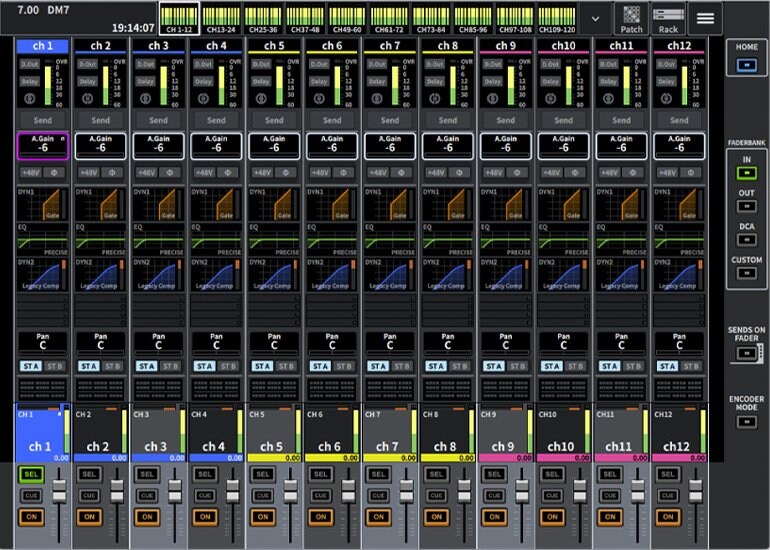Enable +48V phantom on ch 11
This screenshot has width=770, height=550.
pyautogui.click(x=609, y=172)
